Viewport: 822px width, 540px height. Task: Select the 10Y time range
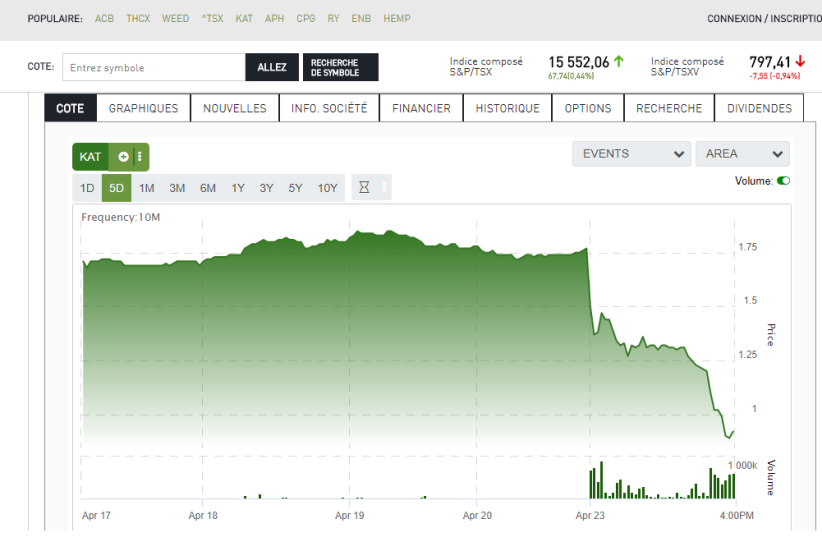[327, 188]
